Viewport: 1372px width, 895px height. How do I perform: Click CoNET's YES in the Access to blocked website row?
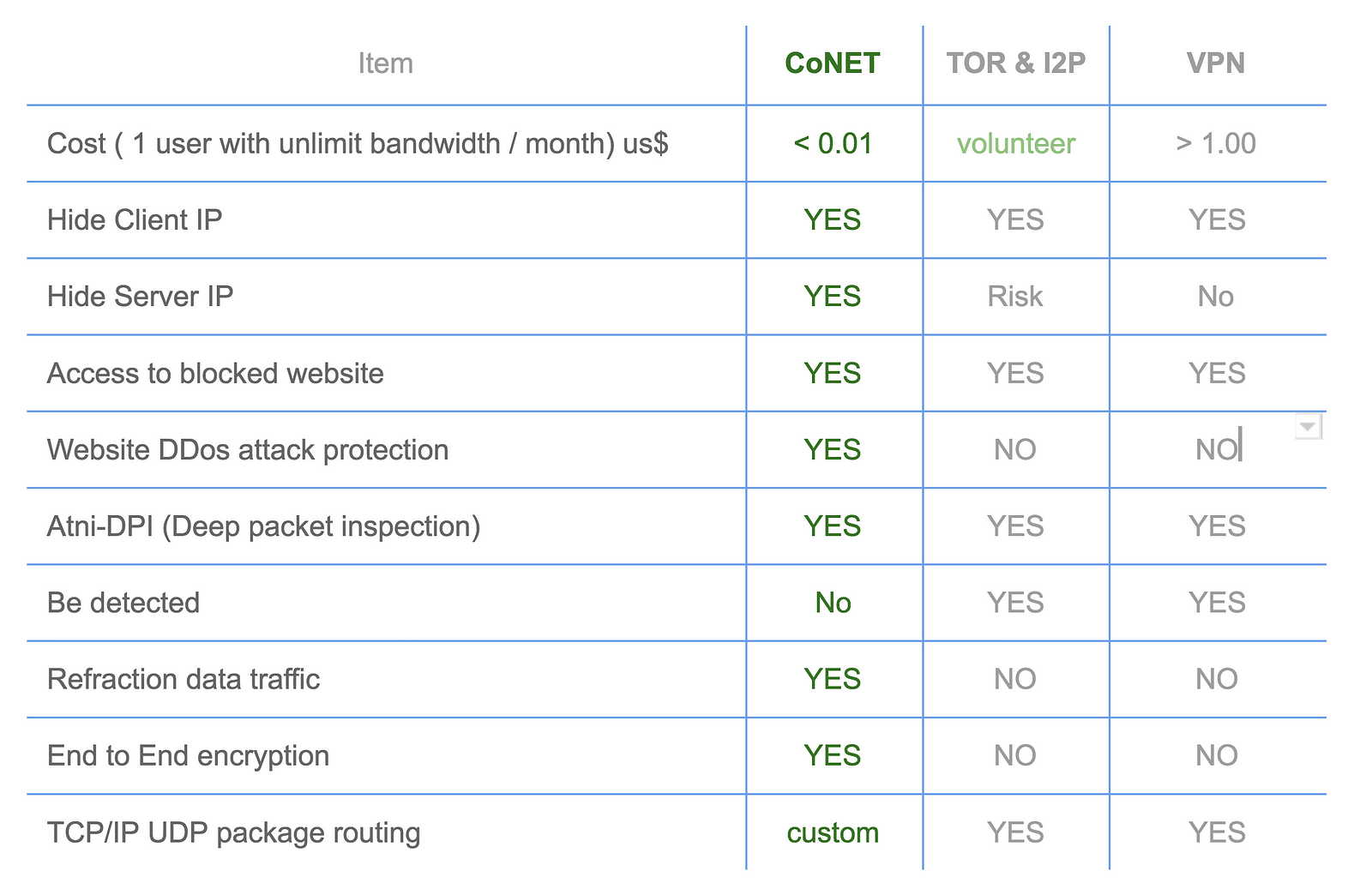click(x=833, y=374)
